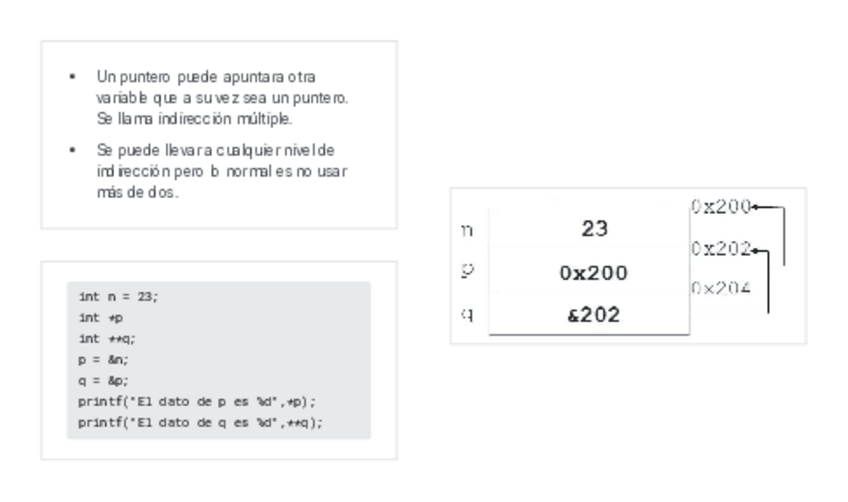This screenshot has height=502, width=848.
Task: Click the row label p beside the table
Action: click(x=467, y=271)
